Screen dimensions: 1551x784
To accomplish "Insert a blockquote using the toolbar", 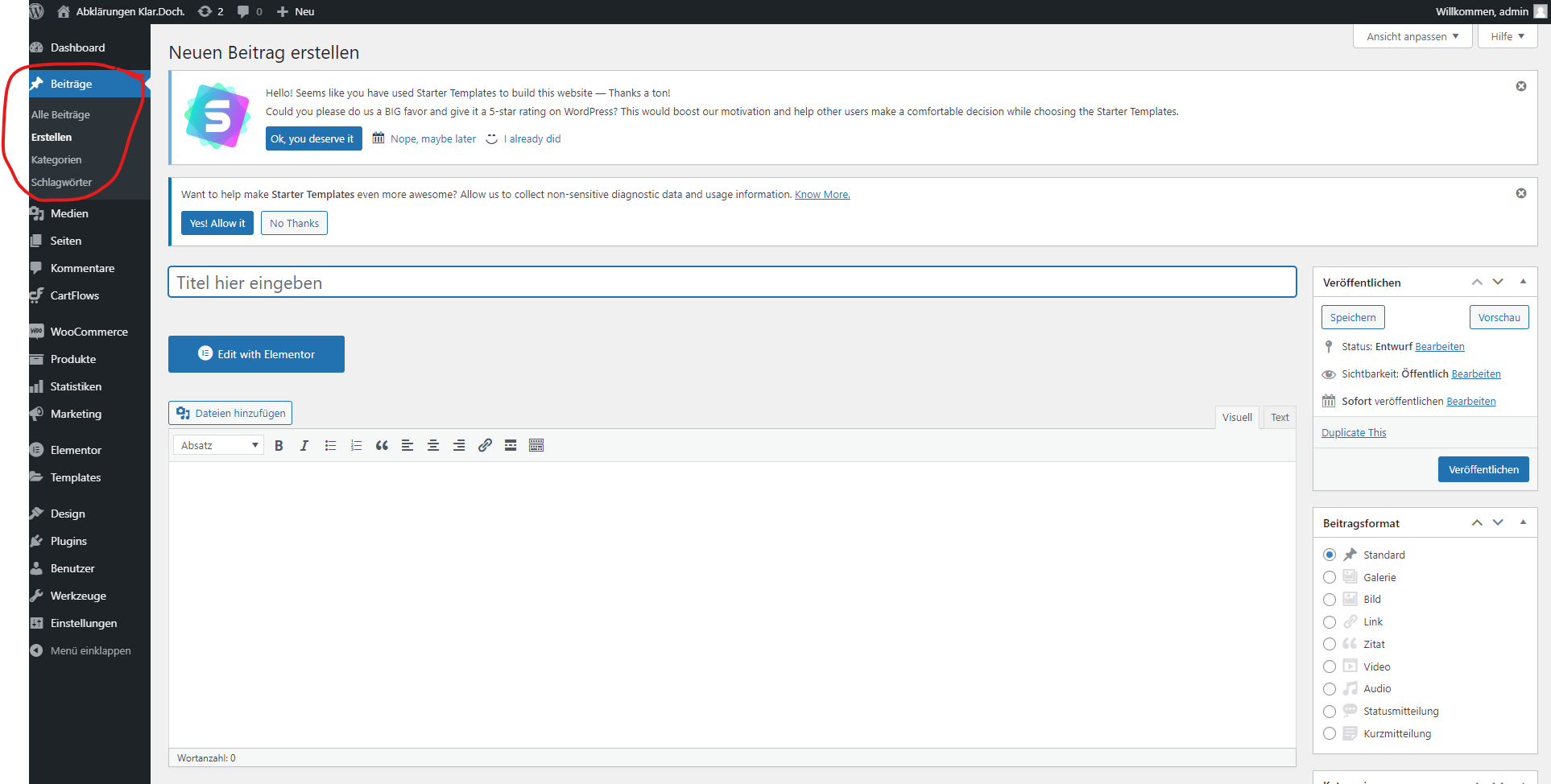I will pyautogui.click(x=382, y=445).
